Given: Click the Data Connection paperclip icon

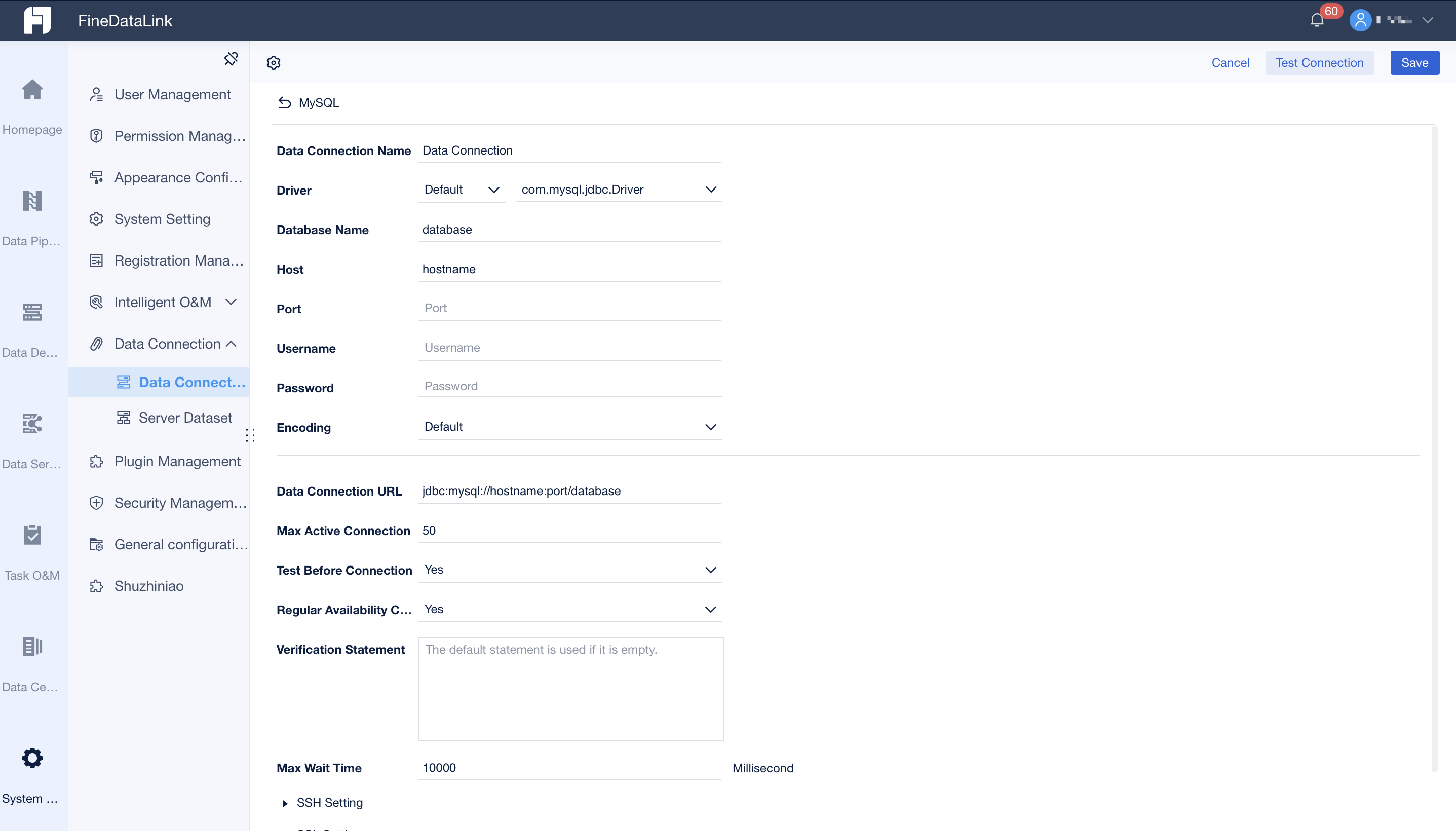Looking at the screenshot, I should 96,344.
